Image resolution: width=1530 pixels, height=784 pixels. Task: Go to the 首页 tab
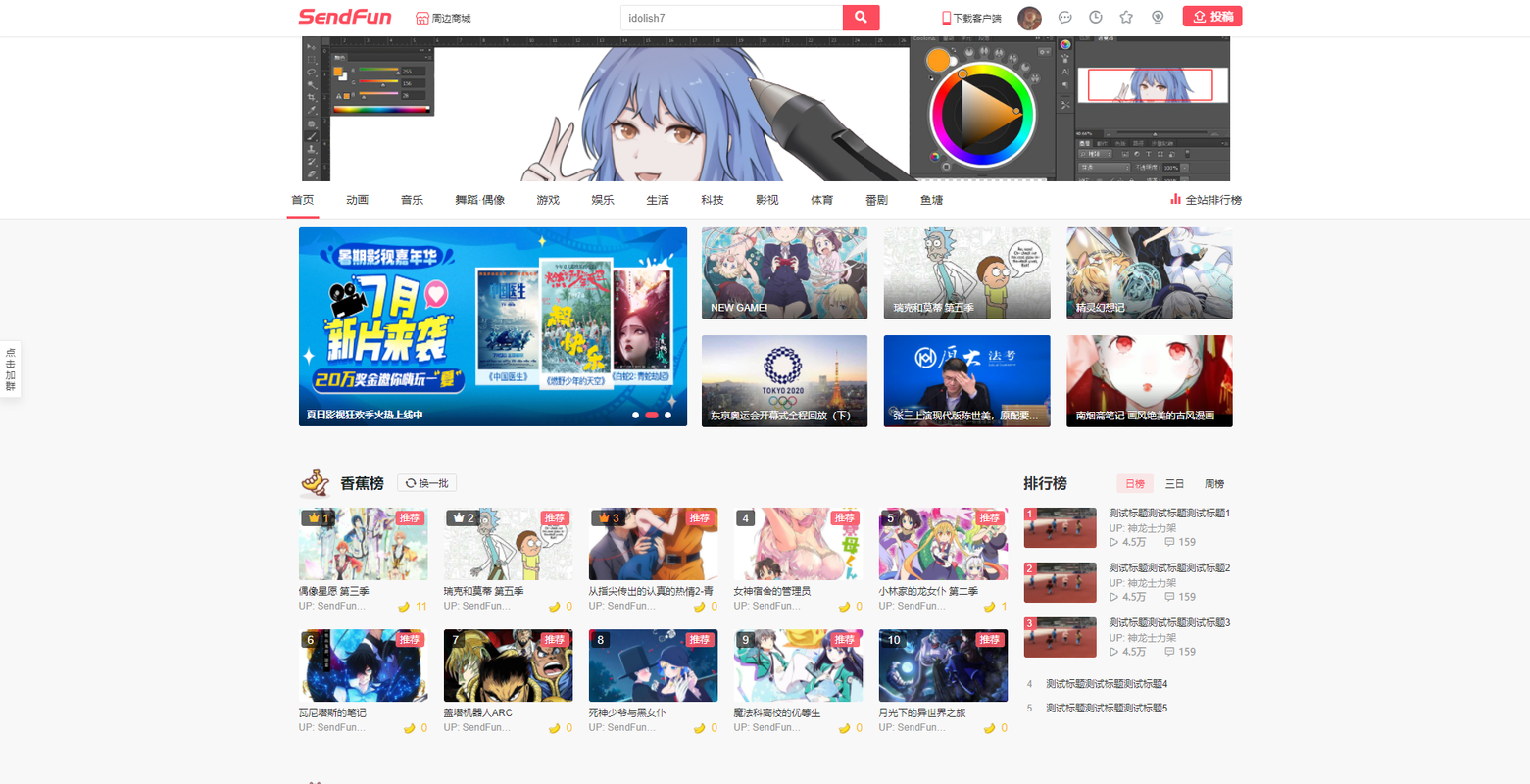click(303, 200)
